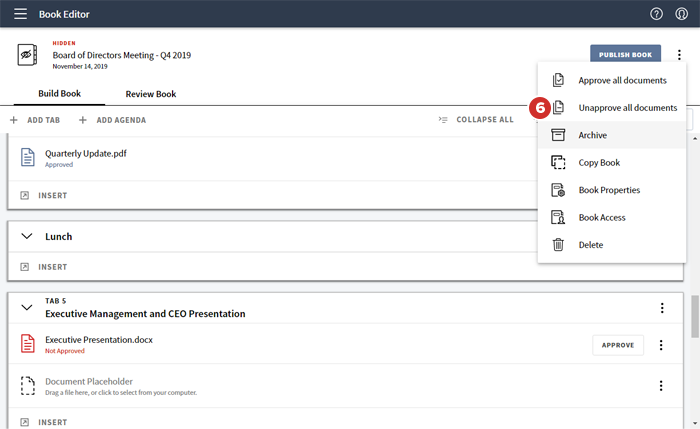
Task: Click the help question mark icon
Action: tap(656, 14)
